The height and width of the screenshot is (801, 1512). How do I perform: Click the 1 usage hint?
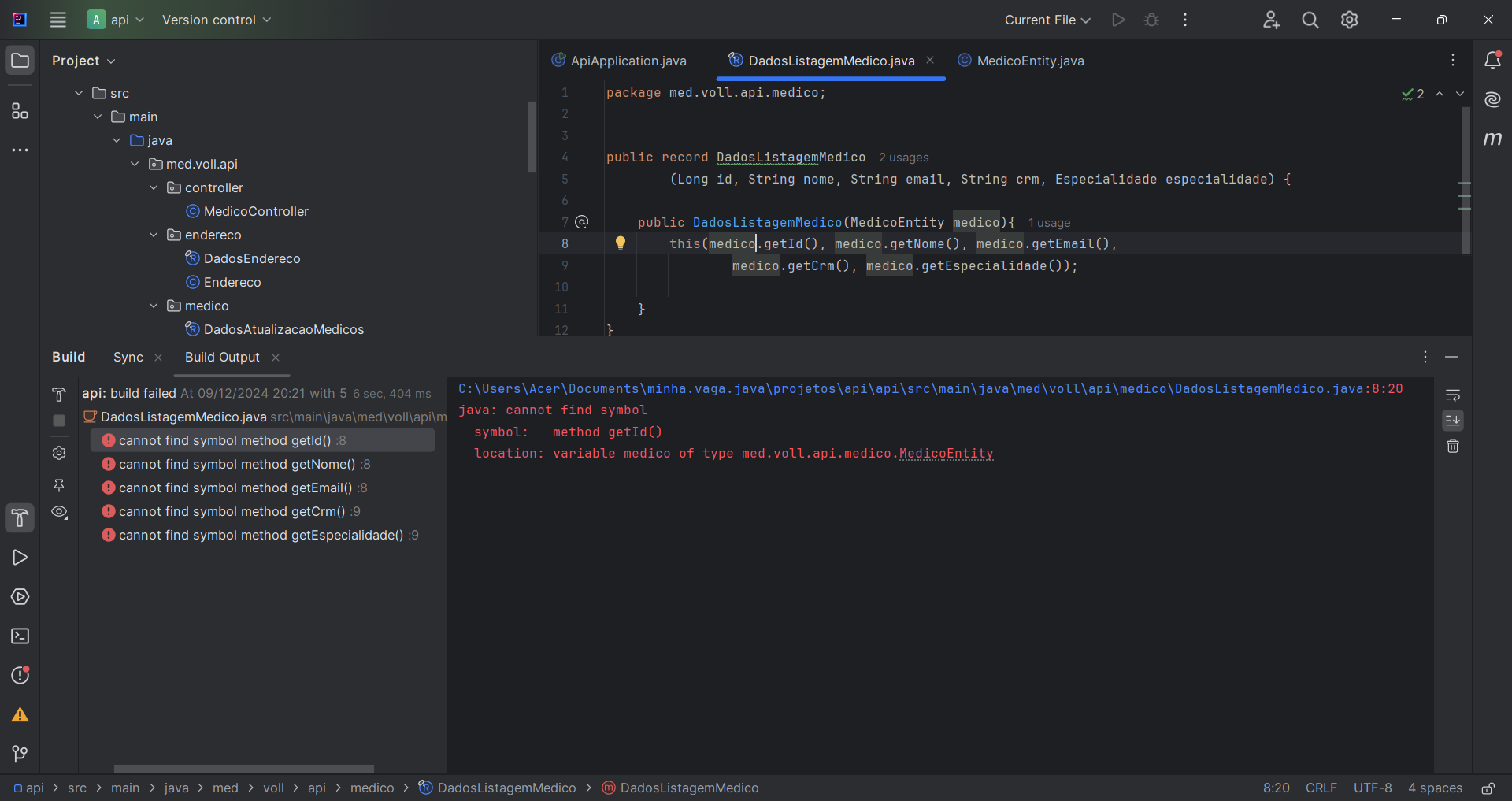pyautogui.click(x=1049, y=223)
